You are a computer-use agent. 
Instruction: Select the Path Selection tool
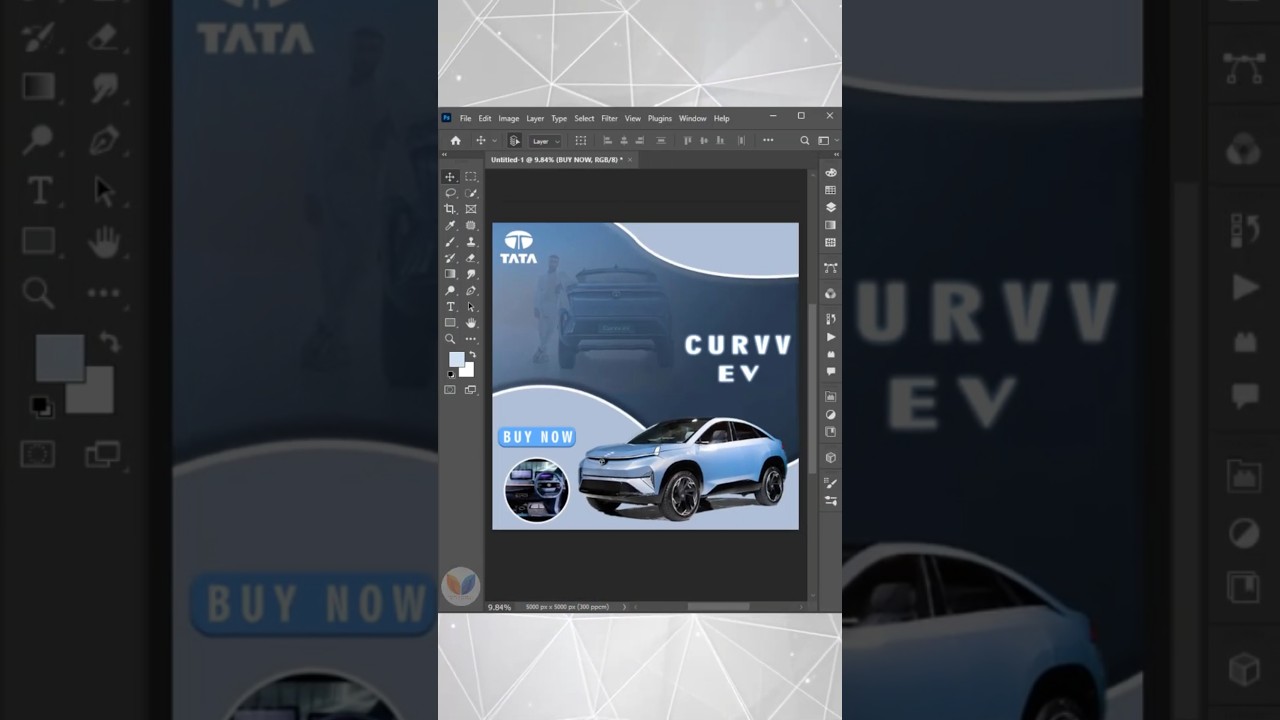471,307
